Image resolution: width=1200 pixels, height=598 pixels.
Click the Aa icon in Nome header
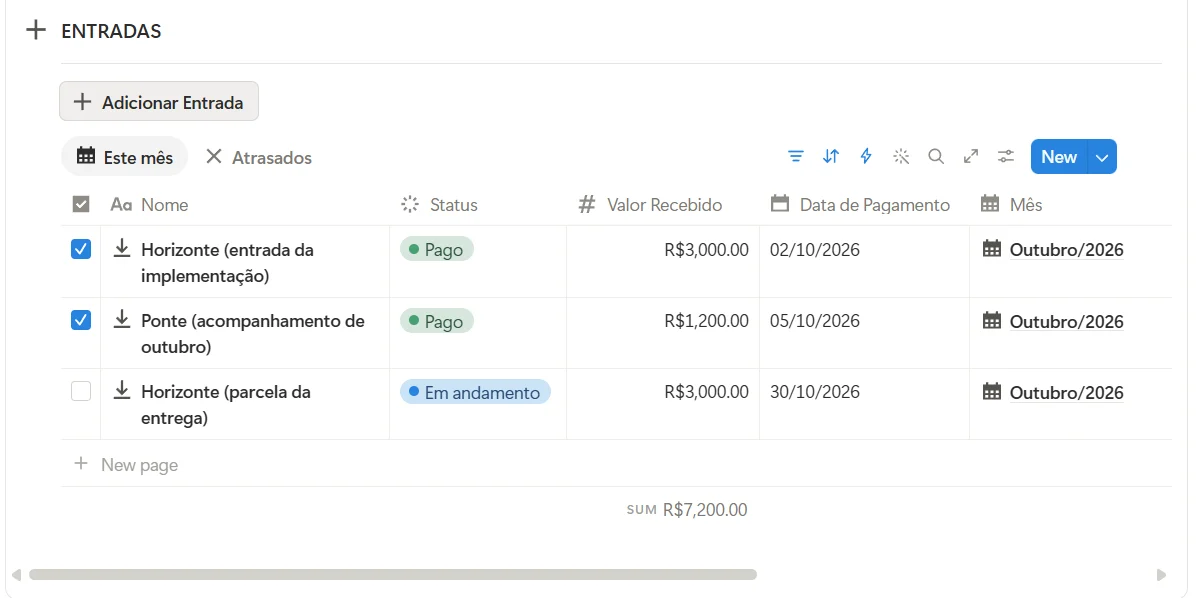coord(121,204)
